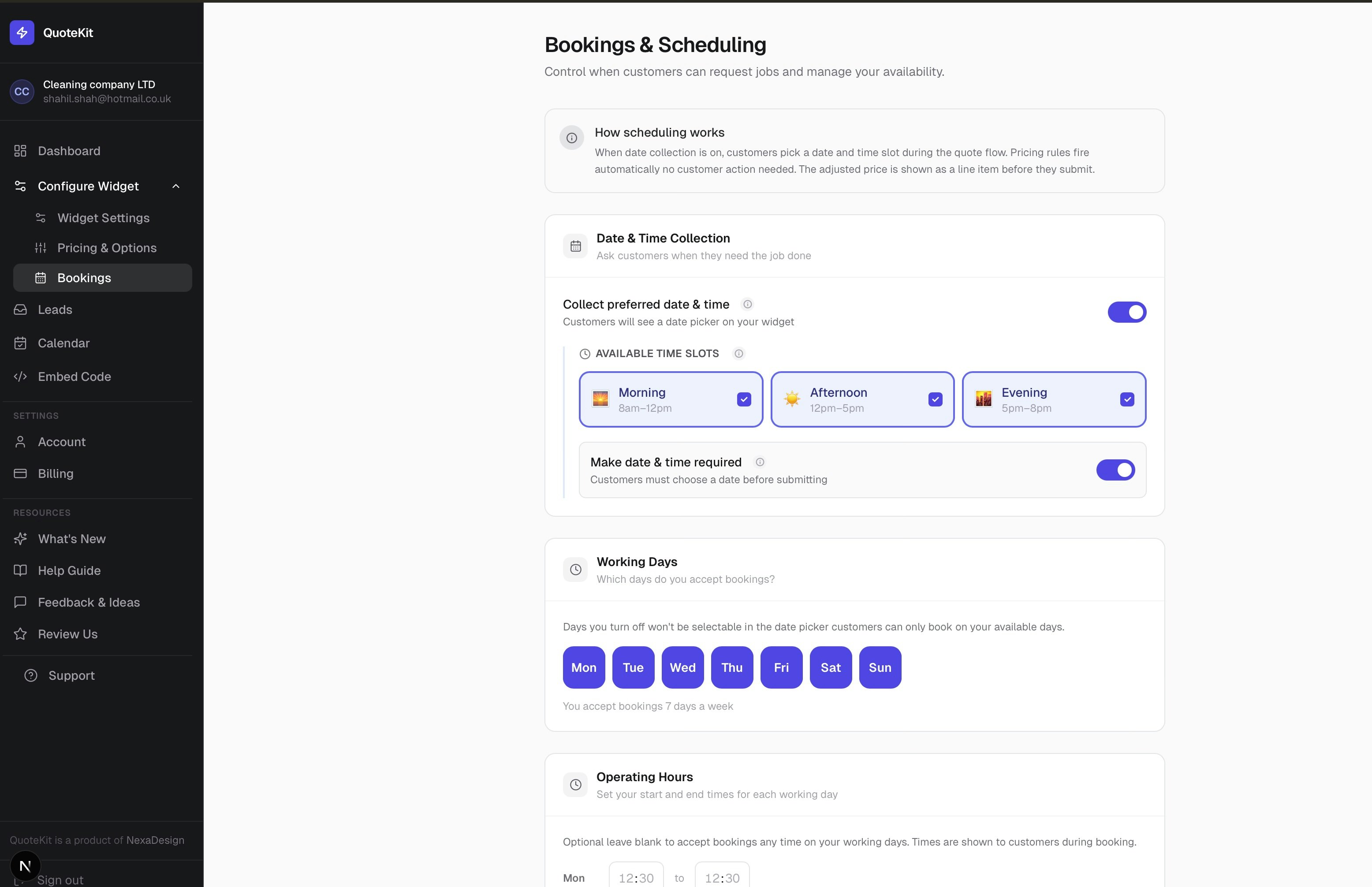Toggle the Sun working day button
This screenshot has height=887, width=1372.
point(880,667)
